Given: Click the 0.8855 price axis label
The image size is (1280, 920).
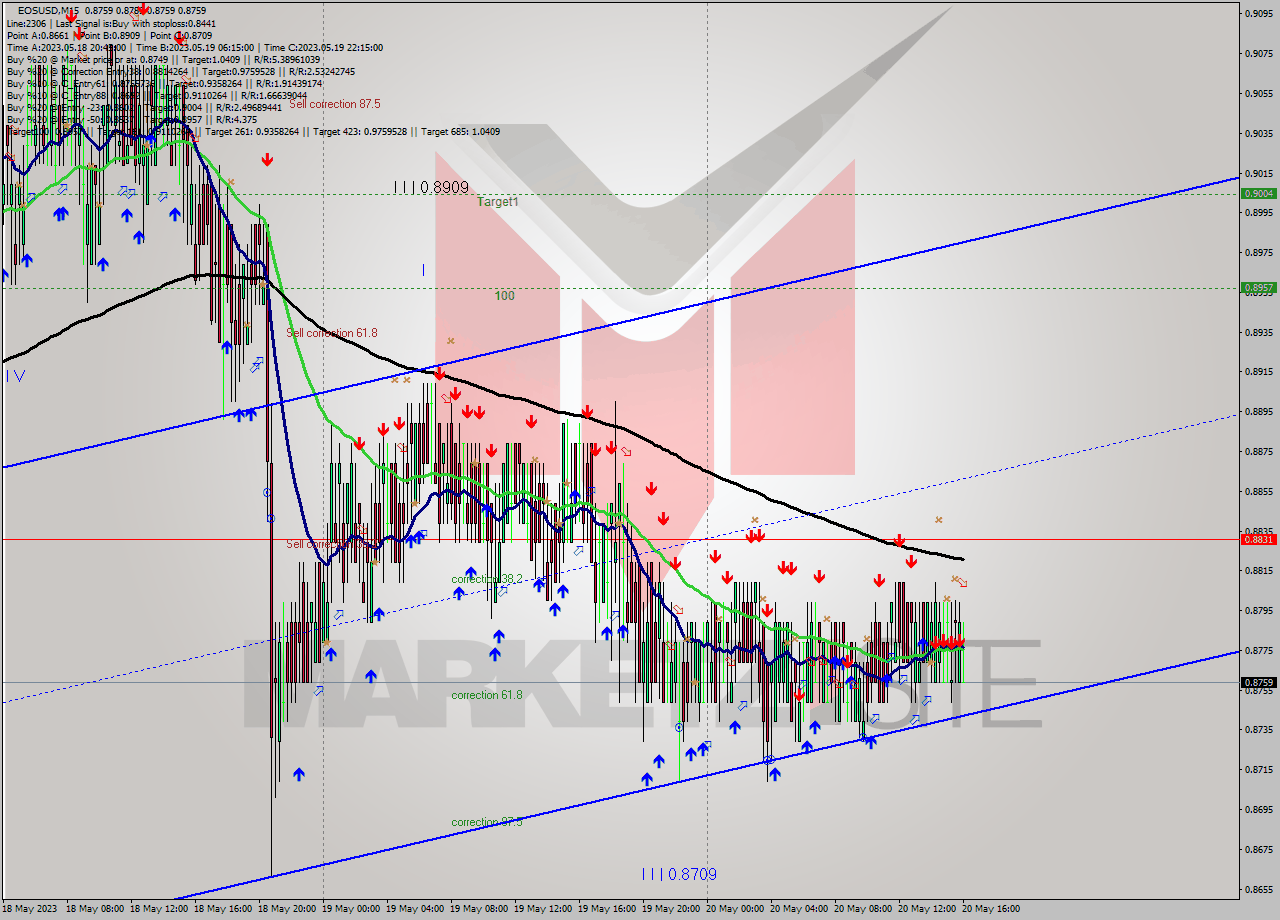Looking at the screenshot, I should (x=1258, y=491).
